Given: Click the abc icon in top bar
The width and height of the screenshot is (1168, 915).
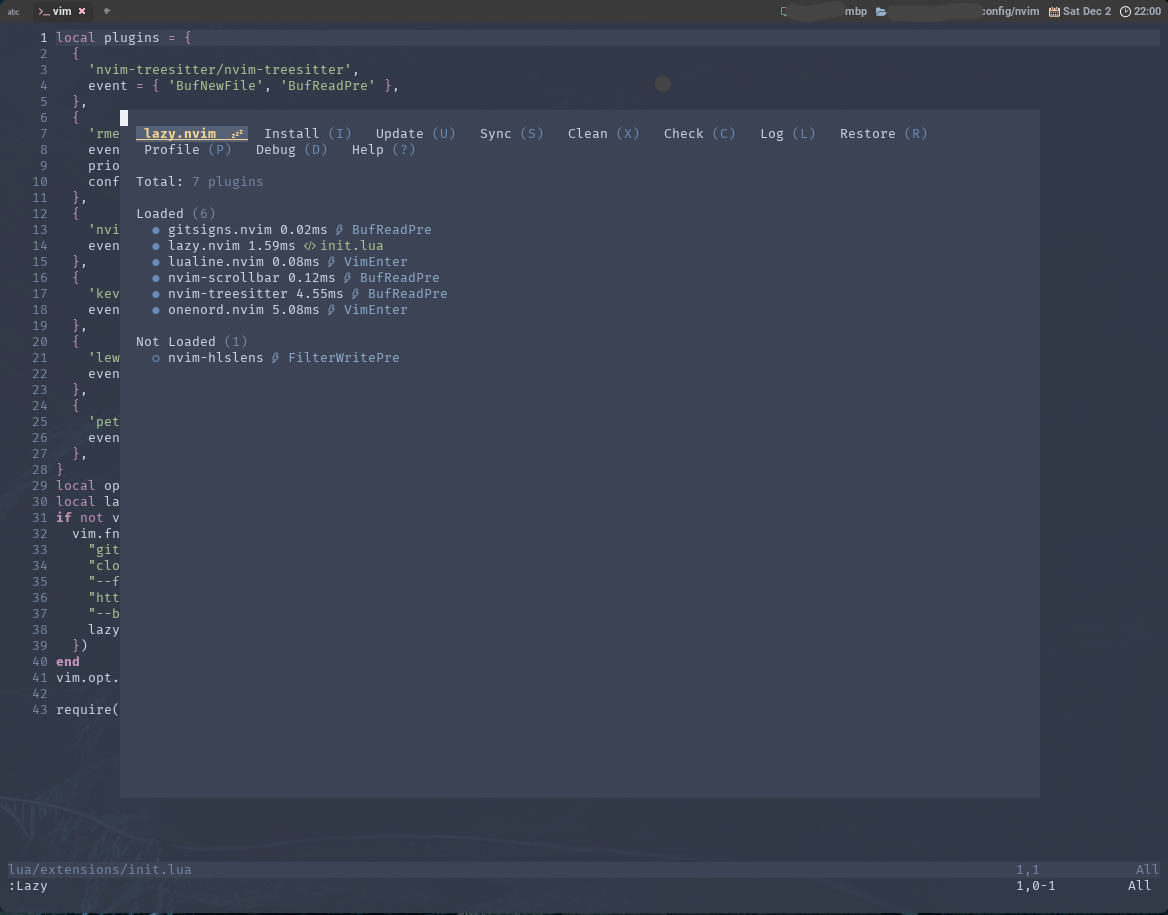Looking at the screenshot, I should pyautogui.click(x=13, y=11).
